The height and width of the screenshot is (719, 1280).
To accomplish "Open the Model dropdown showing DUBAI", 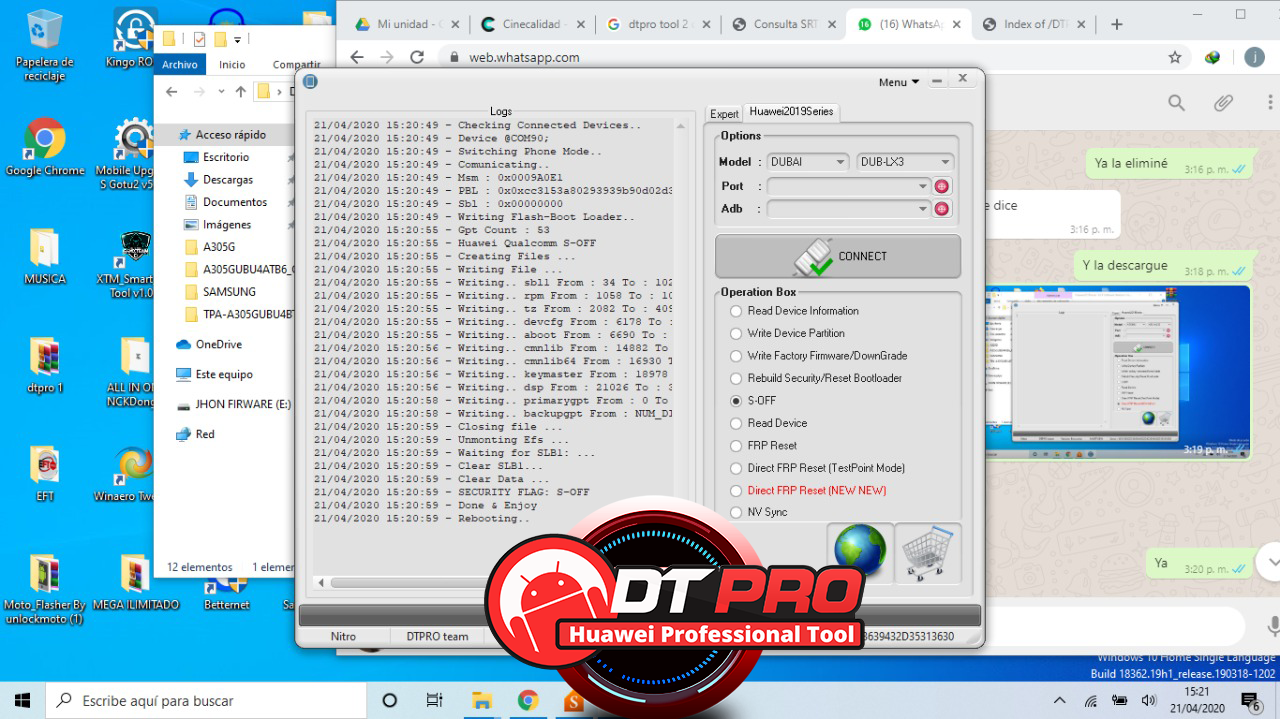I will [807, 162].
